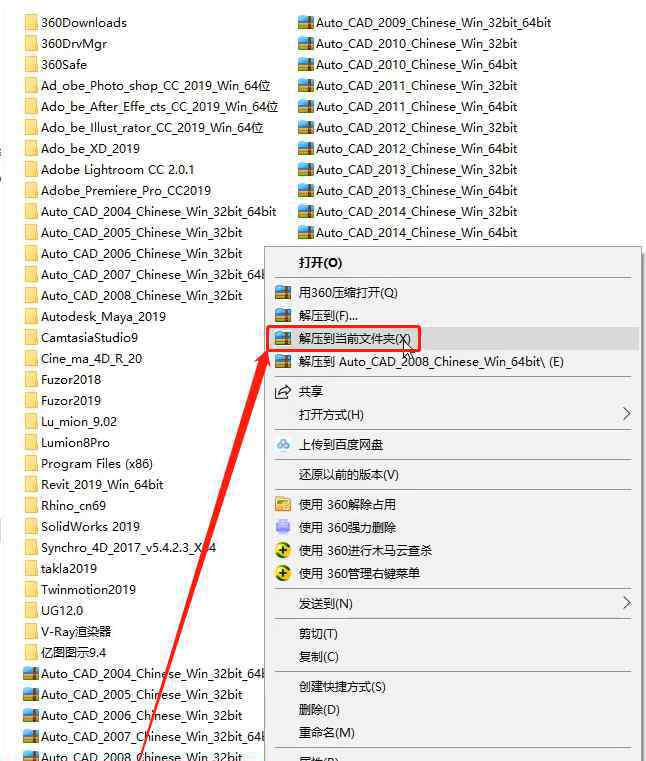Viewport: 646px width, 761px height.
Task: Click the archive icon of Auto_CAD_2012_Chinese_Win_64bit
Action: pyautogui.click(x=306, y=149)
